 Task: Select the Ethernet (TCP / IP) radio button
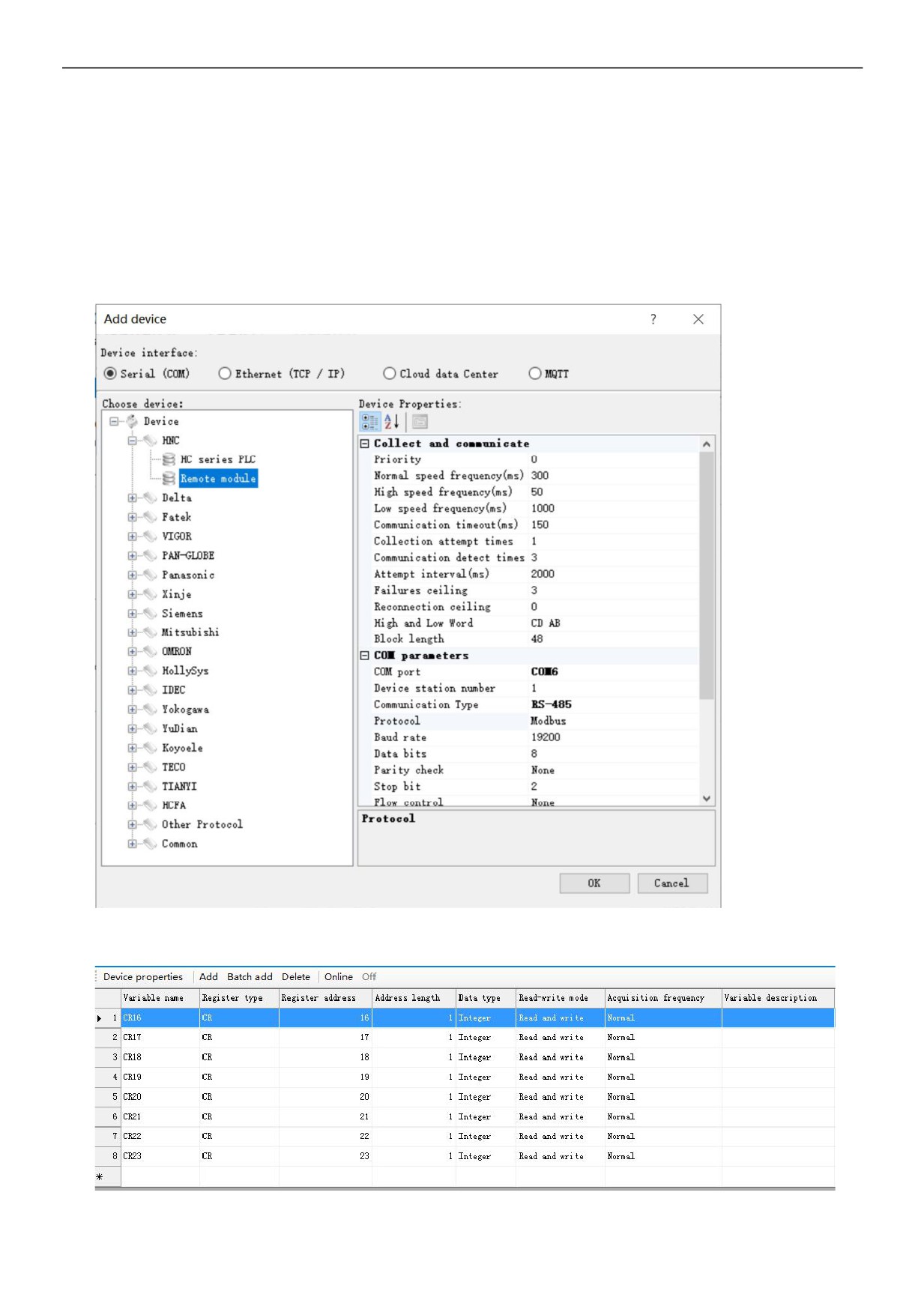[225, 373]
